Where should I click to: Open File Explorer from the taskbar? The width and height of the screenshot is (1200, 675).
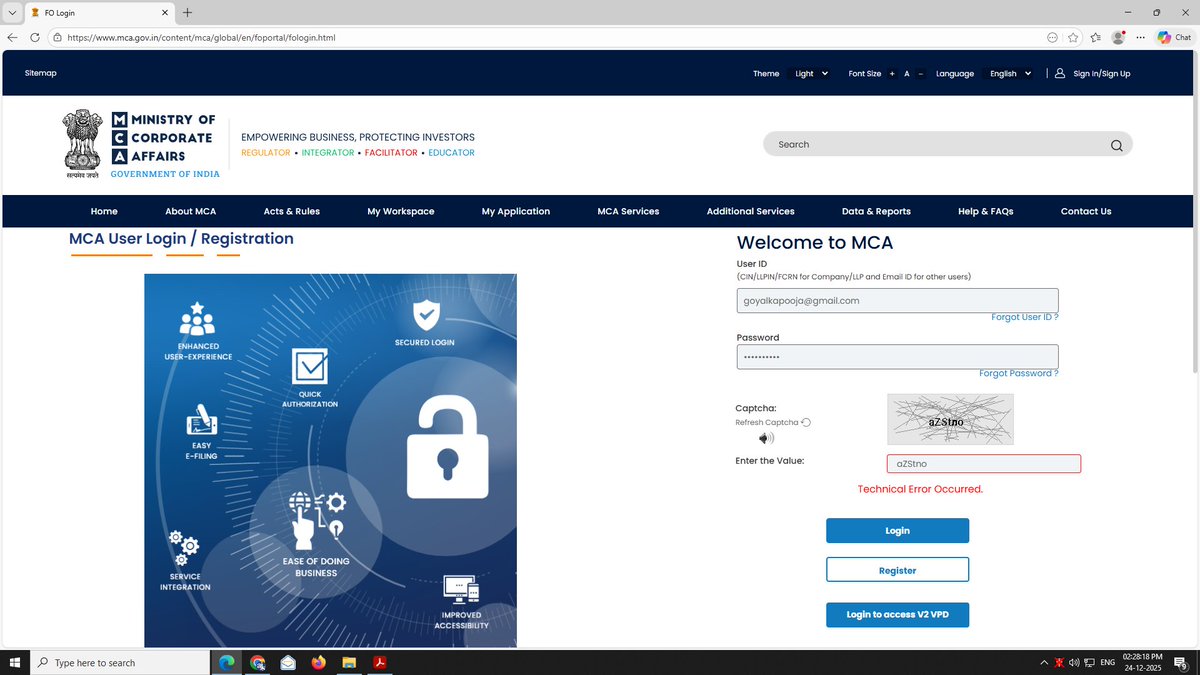(349, 662)
